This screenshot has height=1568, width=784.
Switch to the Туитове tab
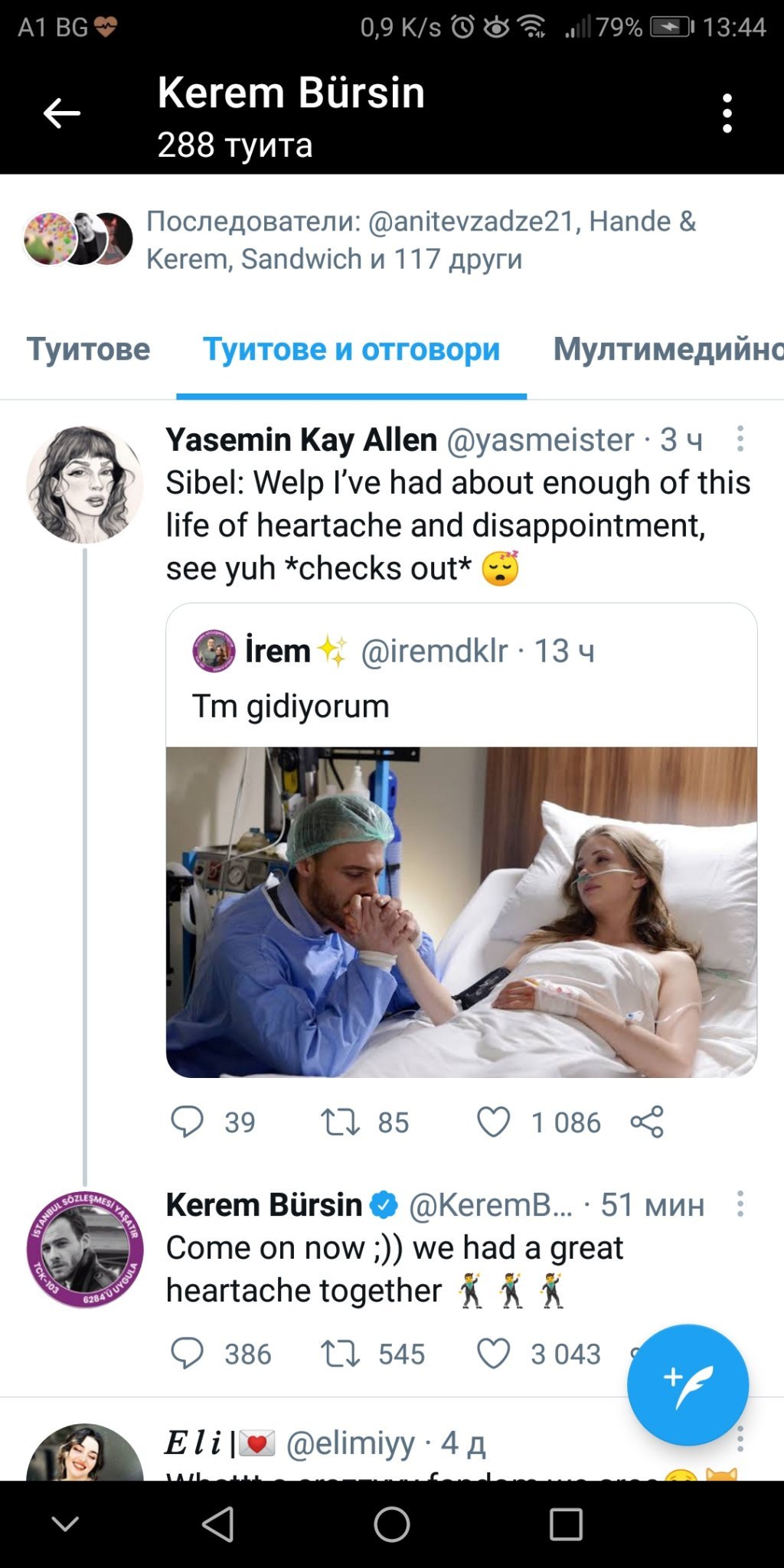coord(89,349)
